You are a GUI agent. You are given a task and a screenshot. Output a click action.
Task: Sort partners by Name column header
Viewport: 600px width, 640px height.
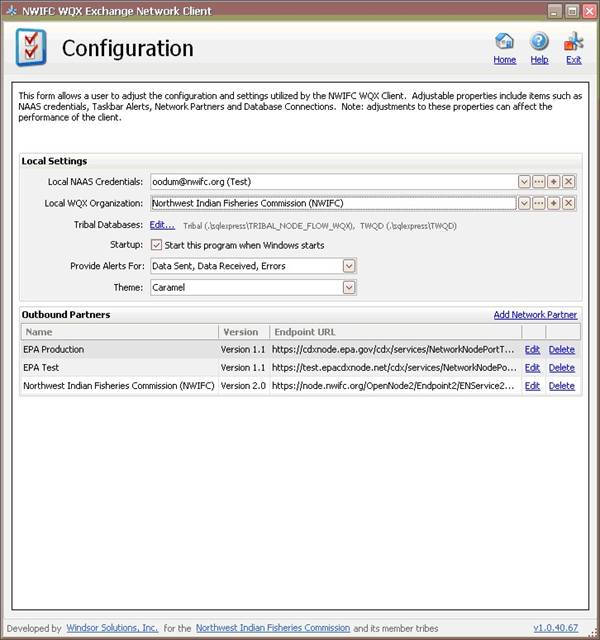[x=120, y=332]
